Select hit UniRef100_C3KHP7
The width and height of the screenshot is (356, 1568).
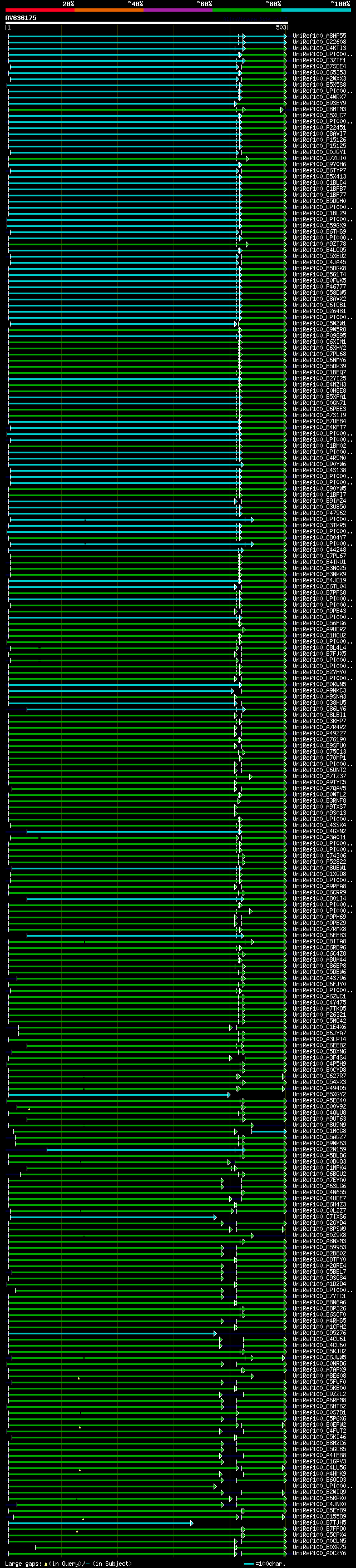319,721
